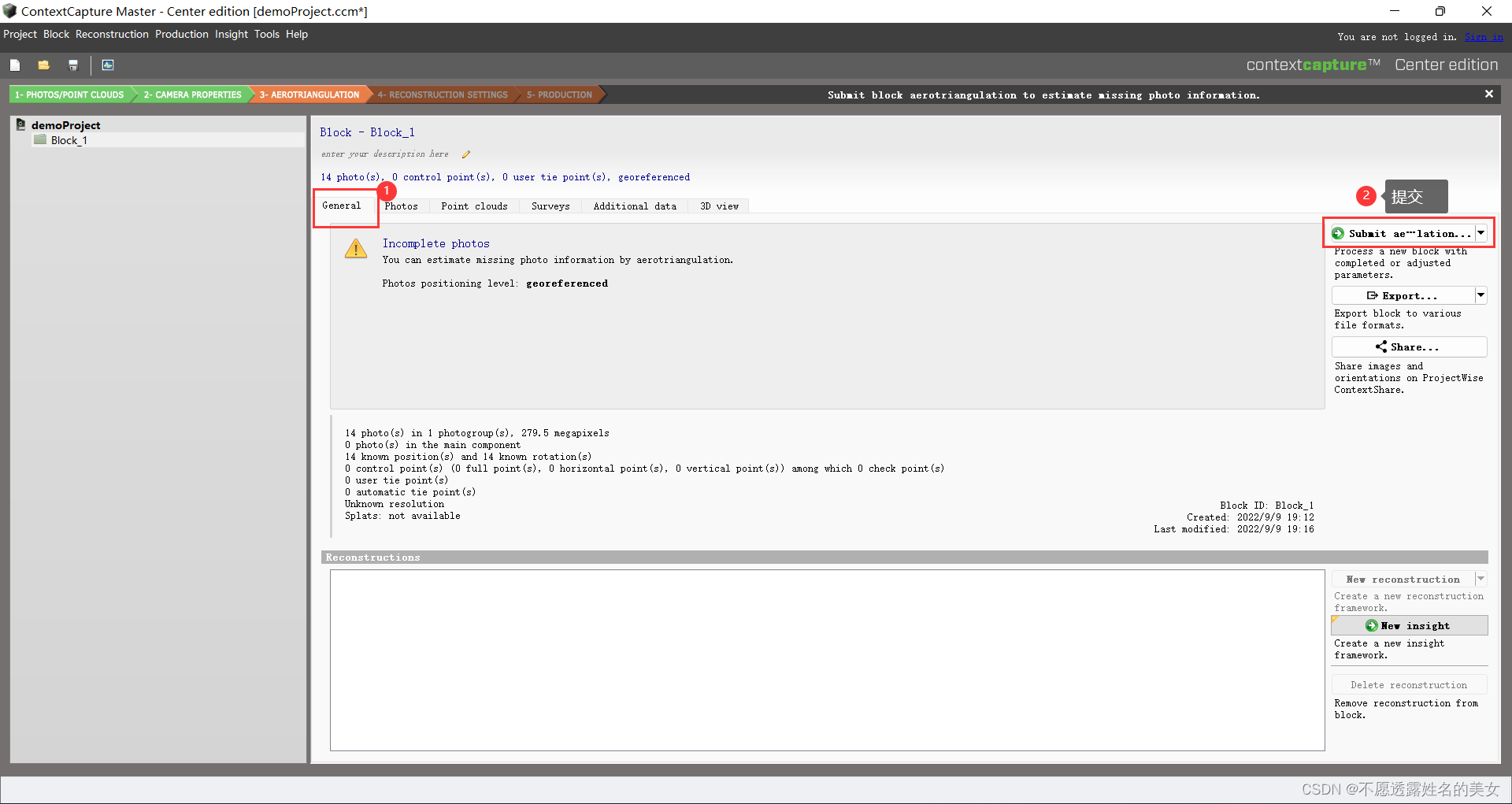Click the New insight button
This screenshot has height=804, width=1512.
[1409, 626]
